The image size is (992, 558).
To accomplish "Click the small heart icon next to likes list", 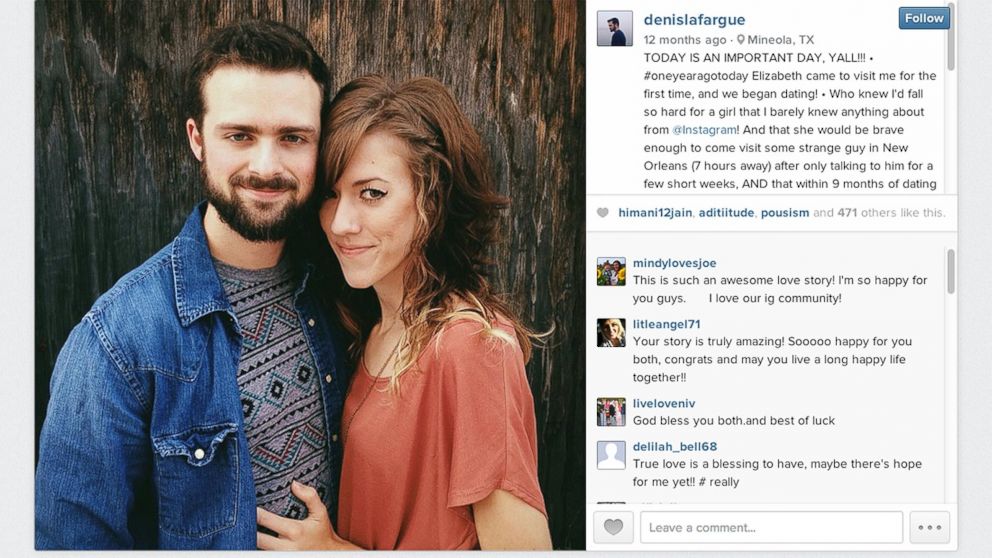I will pyautogui.click(x=603, y=213).
